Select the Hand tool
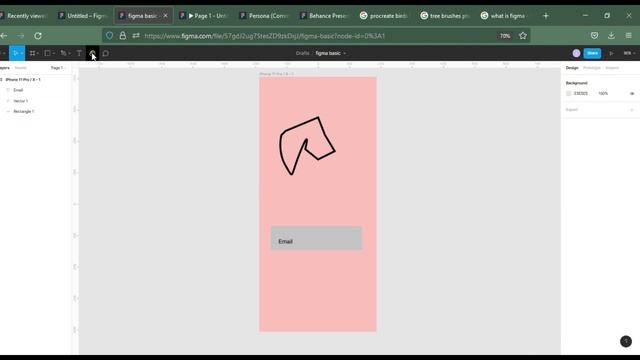This screenshot has width=640, height=360. 92,53
